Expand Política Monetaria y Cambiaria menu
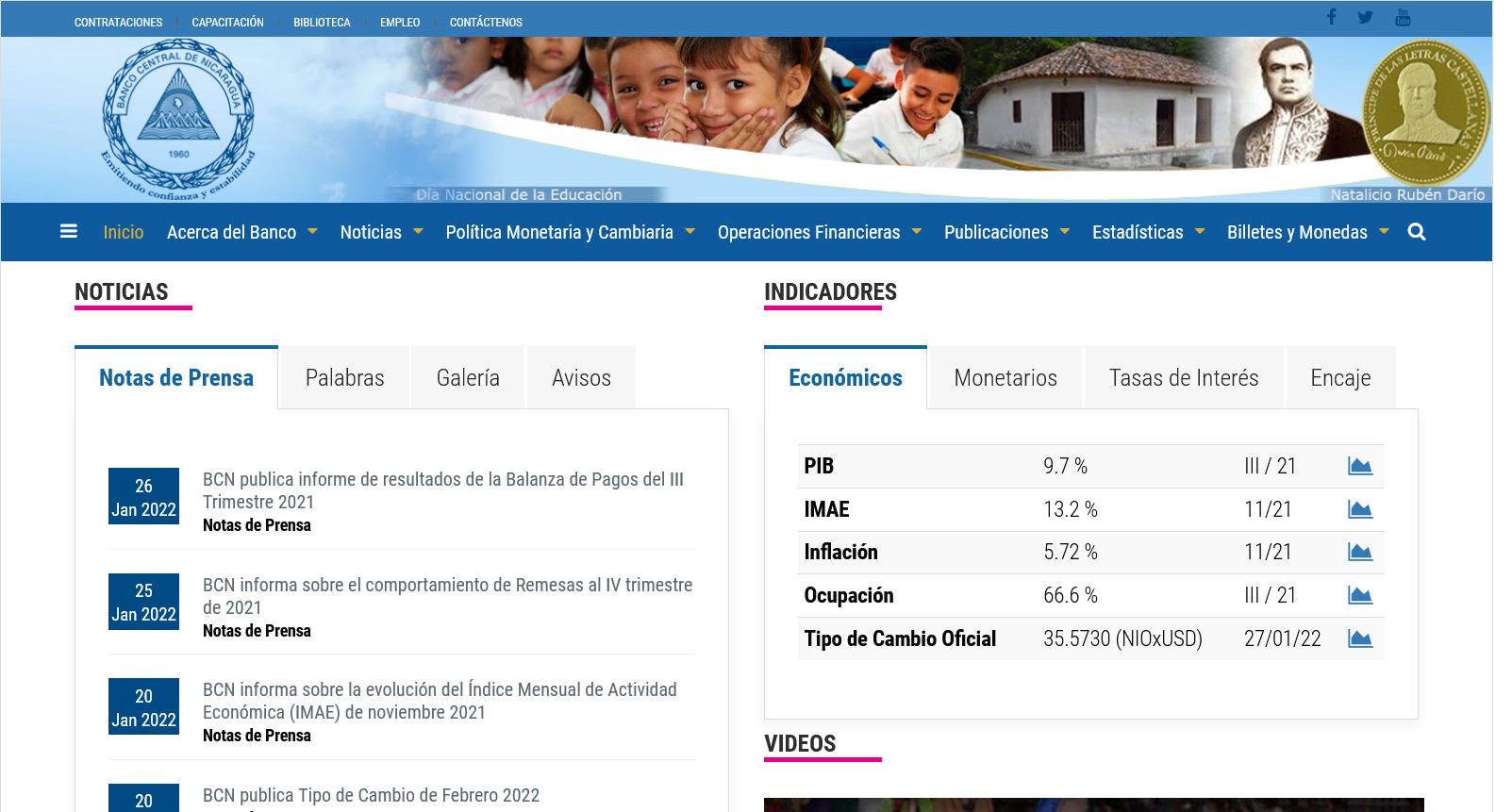 pyautogui.click(x=570, y=232)
